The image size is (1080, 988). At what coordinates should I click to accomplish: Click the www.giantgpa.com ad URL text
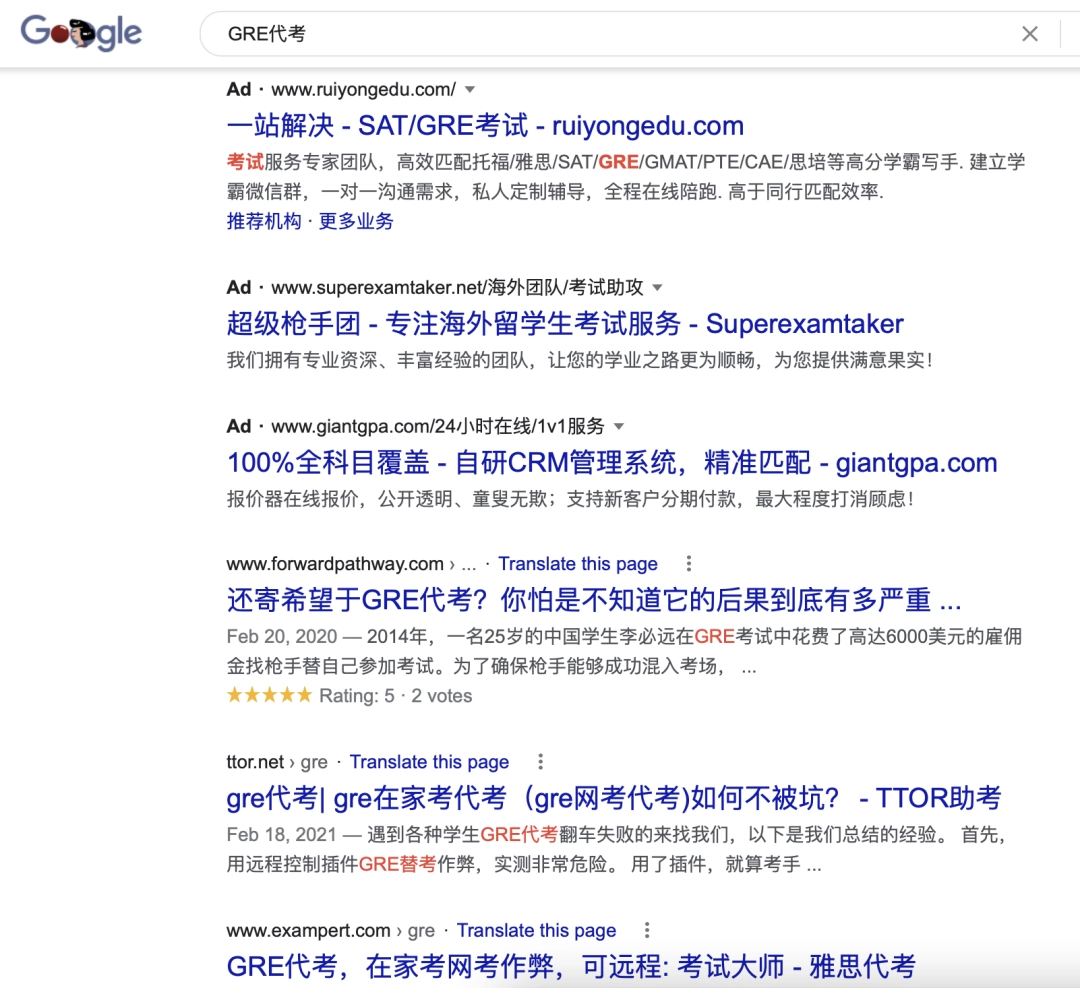click(x=438, y=426)
